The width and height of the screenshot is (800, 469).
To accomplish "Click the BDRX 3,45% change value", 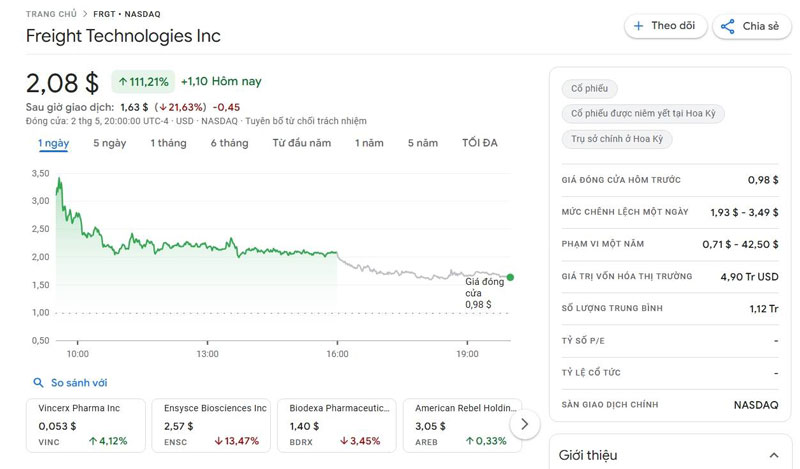I will [x=360, y=441].
